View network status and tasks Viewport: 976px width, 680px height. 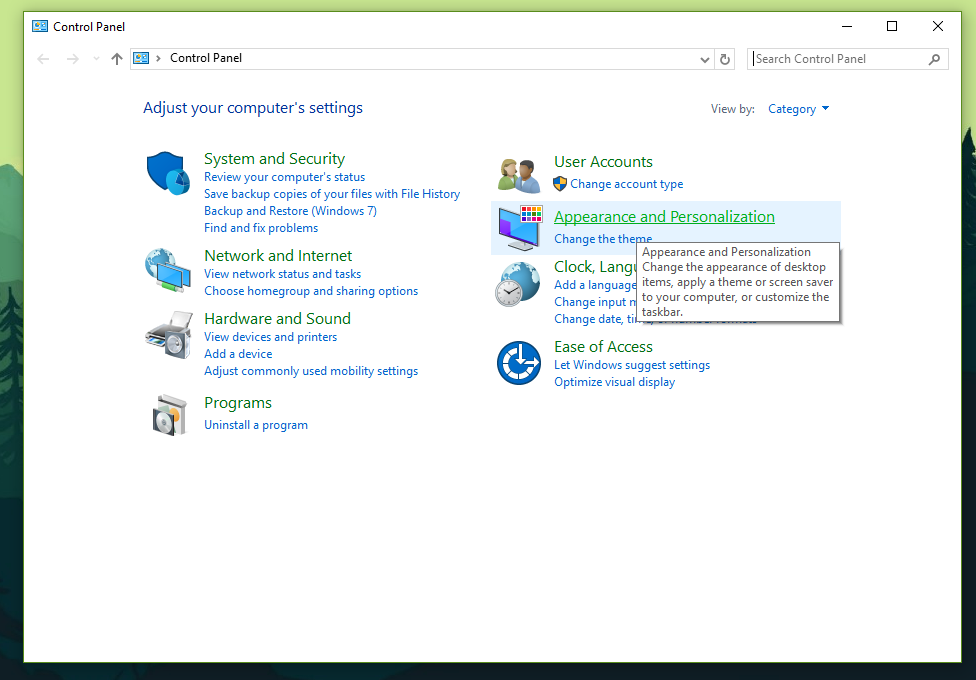click(x=283, y=274)
